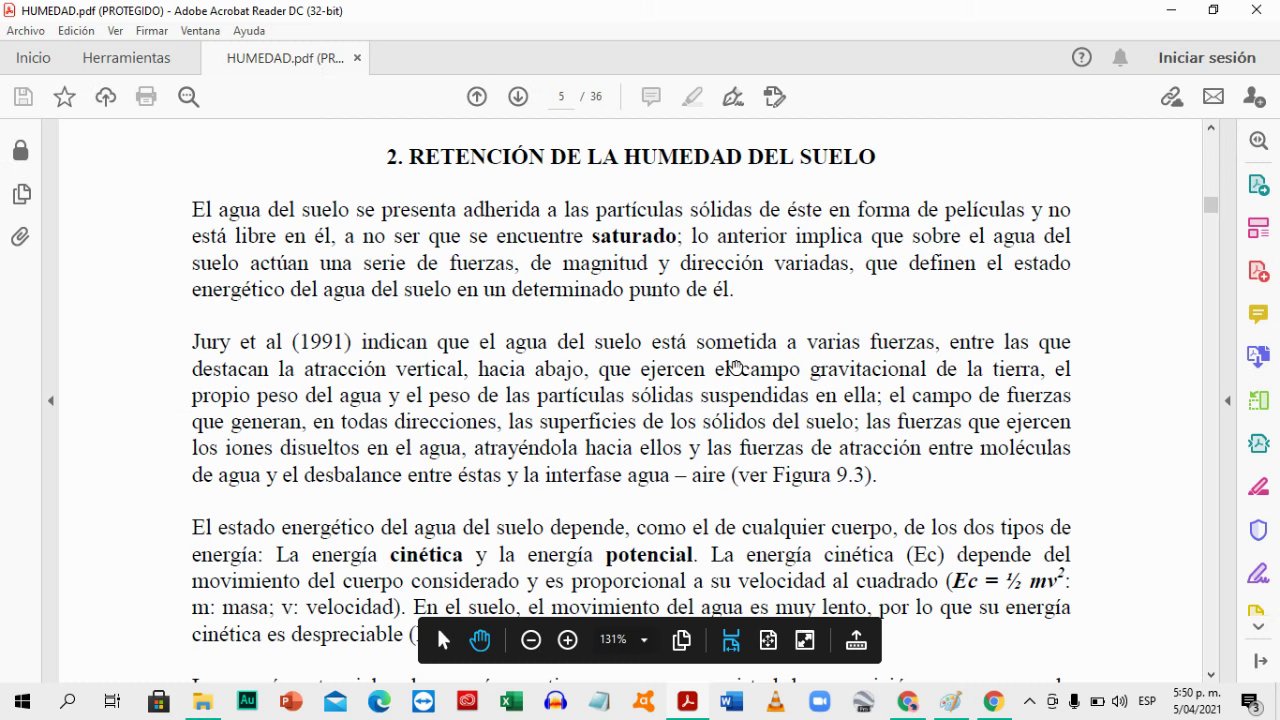Expand the left navigation pane arrow
This screenshot has height=720, width=1280.
tap(50, 401)
